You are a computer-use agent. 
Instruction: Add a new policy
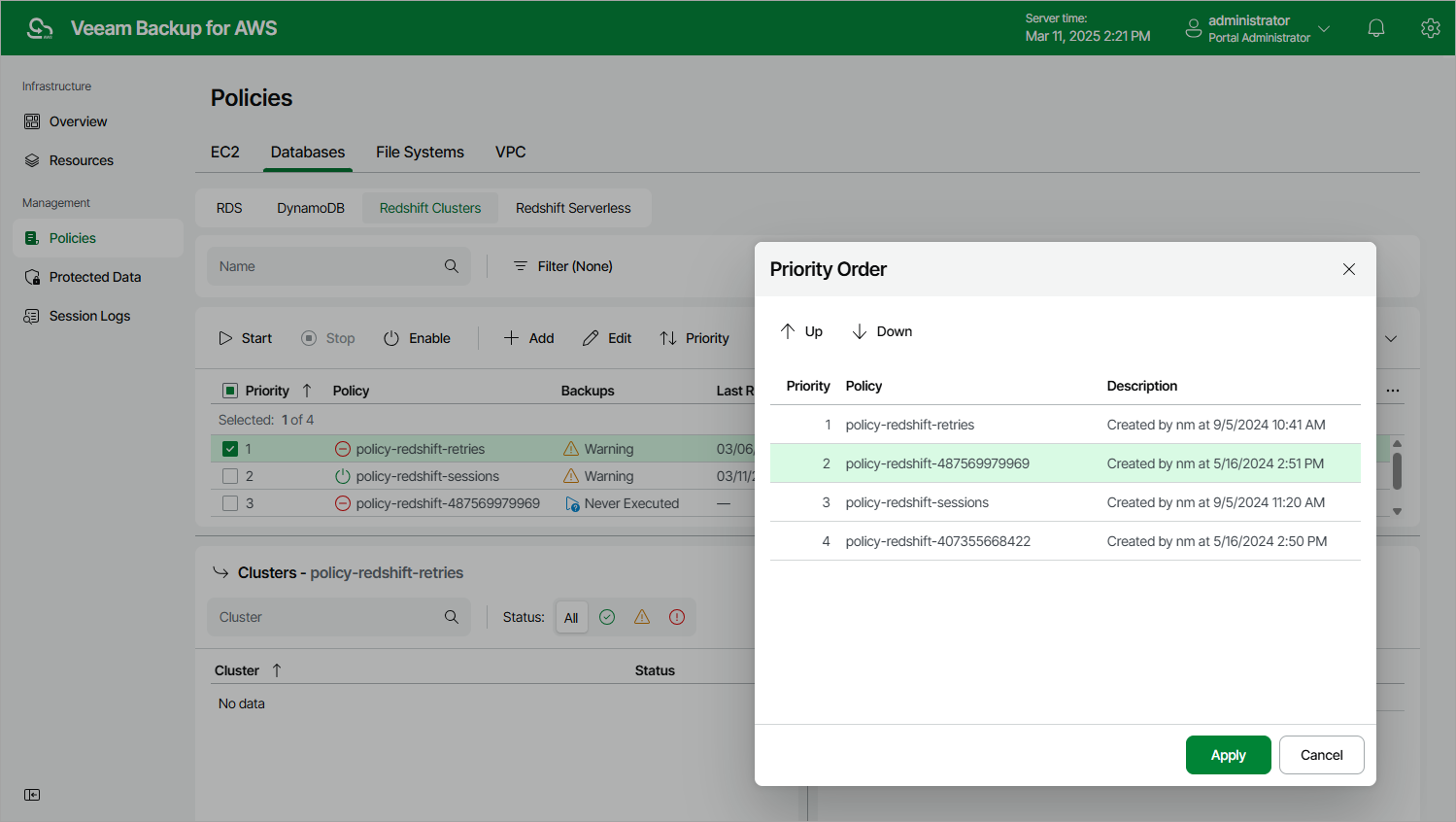click(x=528, y=338)
